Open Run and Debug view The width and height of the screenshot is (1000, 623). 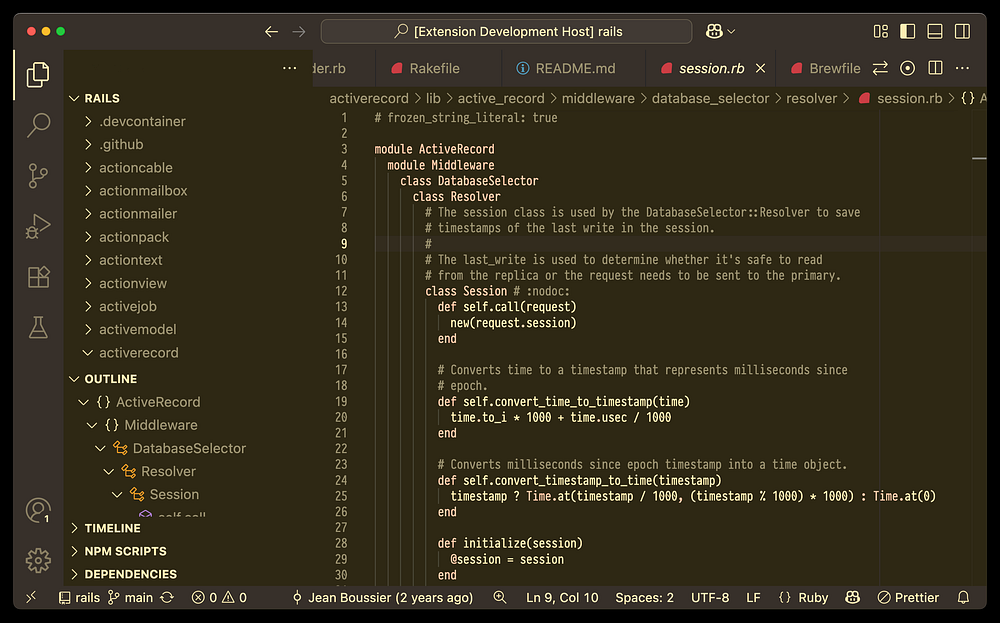38,226
